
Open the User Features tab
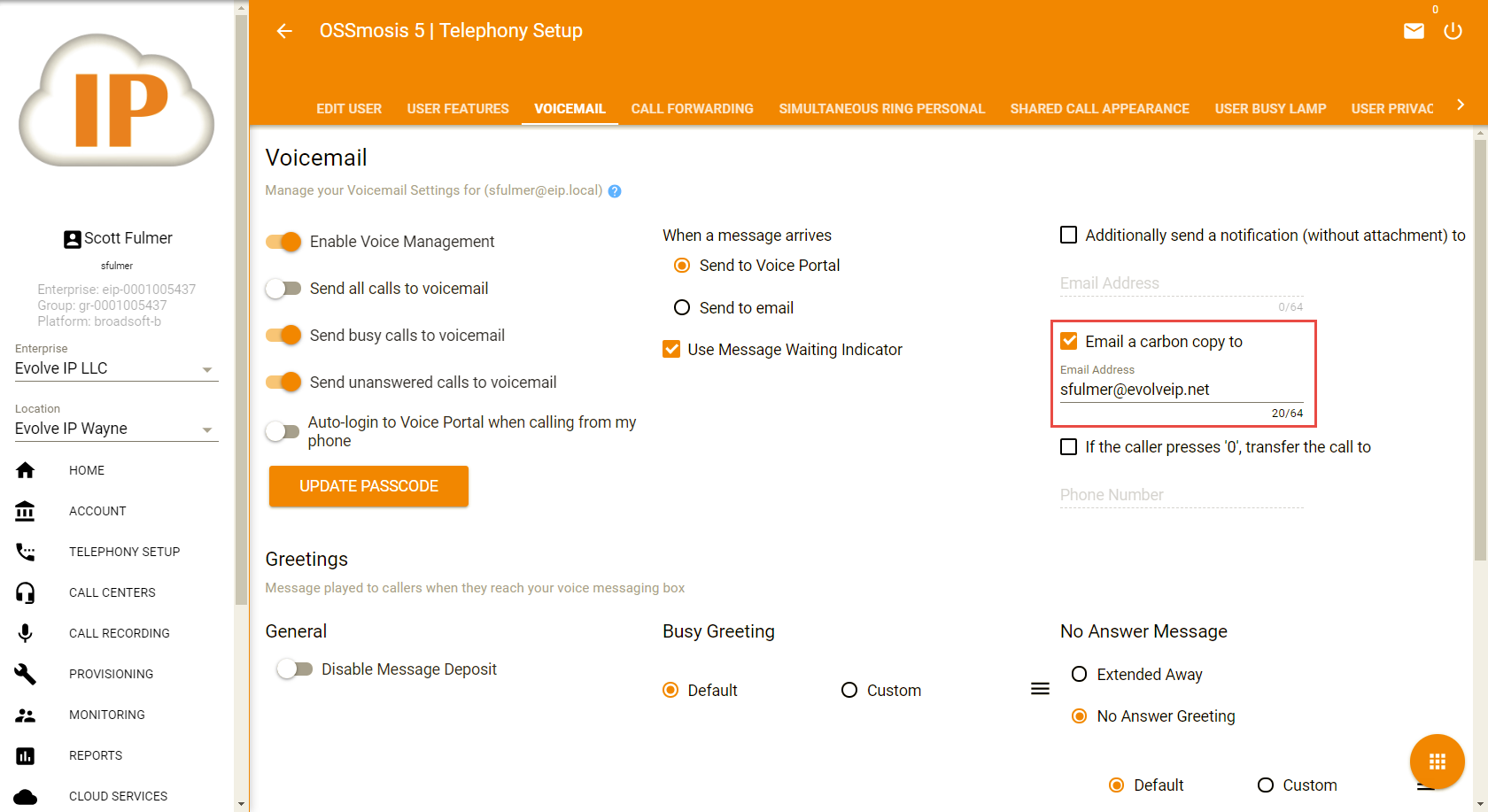pyautogui.click(x=458, y=109)
